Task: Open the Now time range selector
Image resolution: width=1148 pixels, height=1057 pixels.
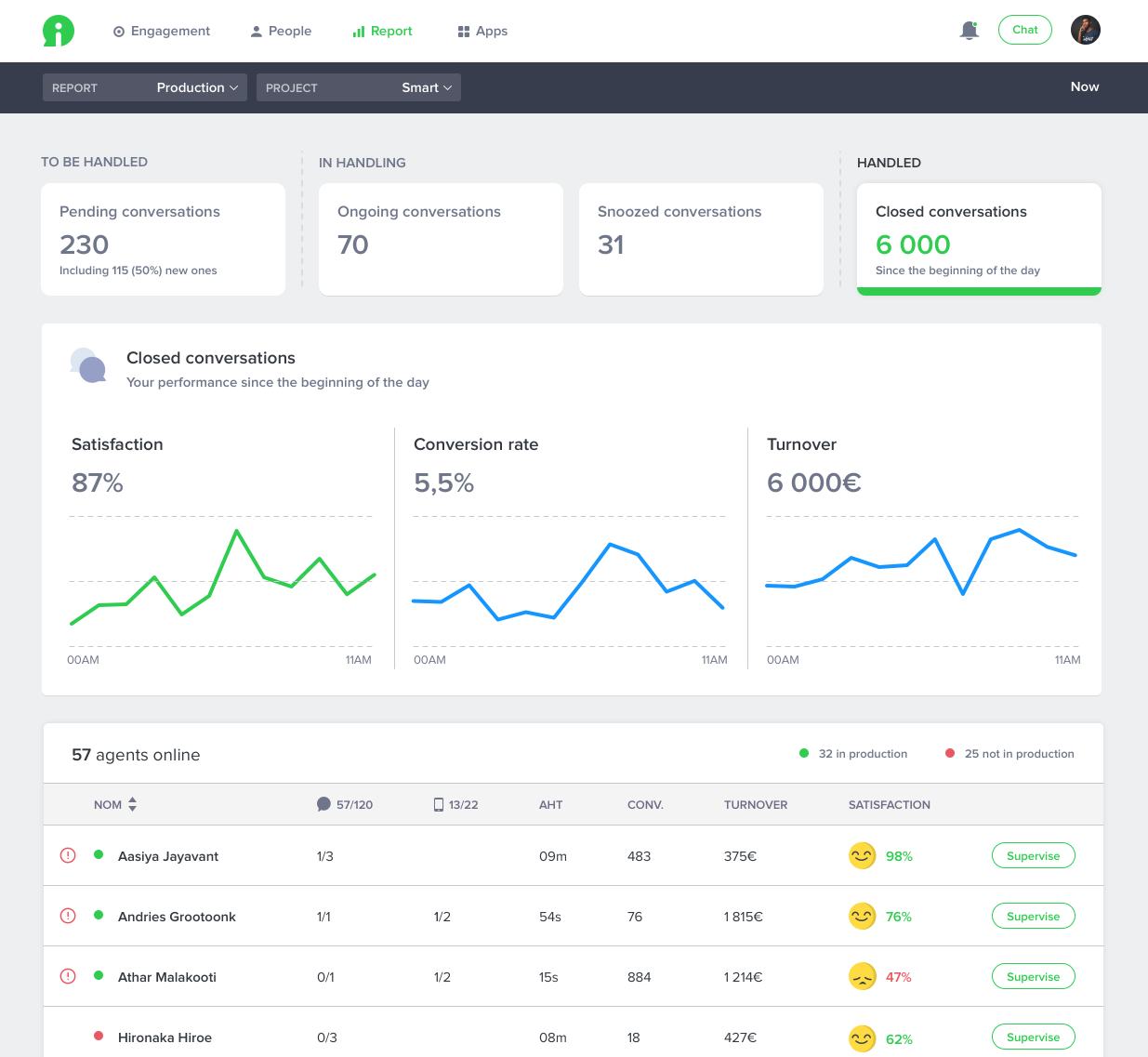Action: coord(1084,86)
